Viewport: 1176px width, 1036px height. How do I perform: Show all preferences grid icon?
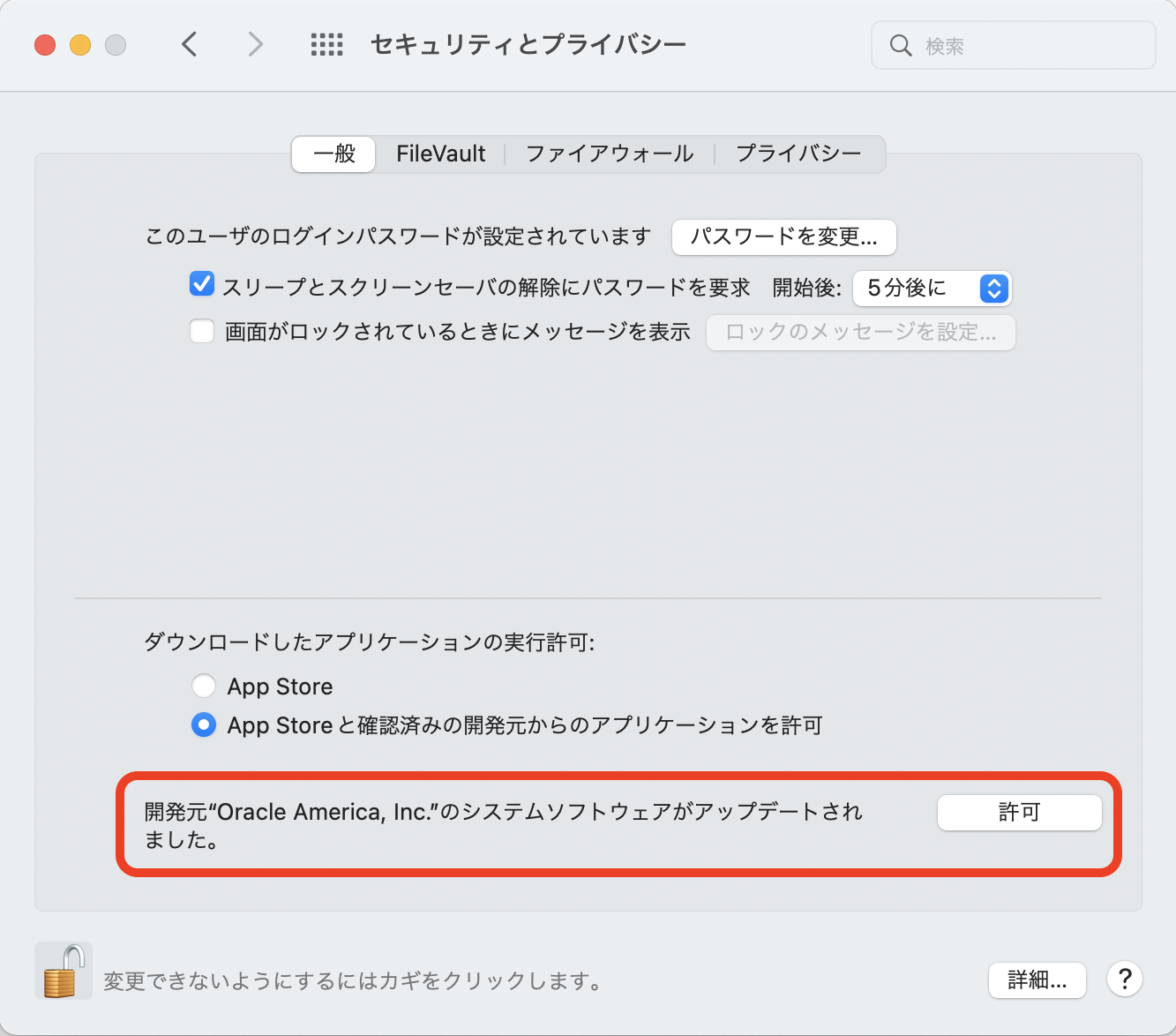click(x=326, y=44)
